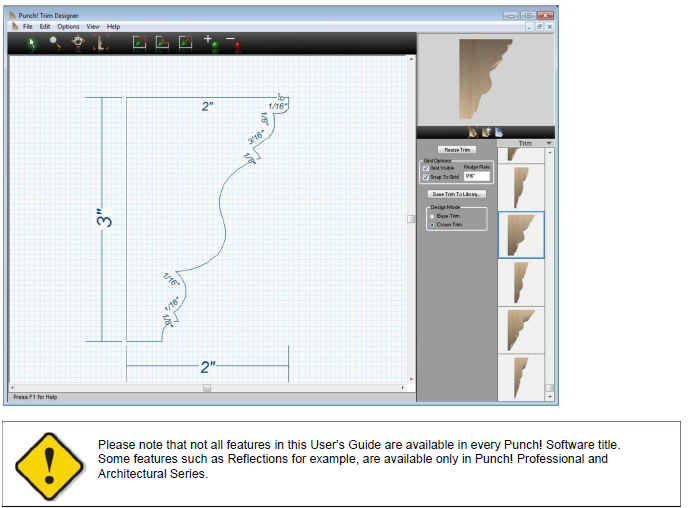
Task: Open the File menu
Action: point(28,26)
